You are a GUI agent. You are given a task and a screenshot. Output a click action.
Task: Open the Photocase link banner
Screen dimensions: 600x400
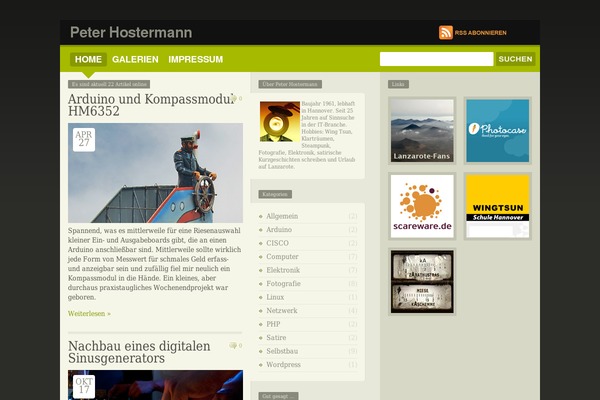(x=498, y=131)
